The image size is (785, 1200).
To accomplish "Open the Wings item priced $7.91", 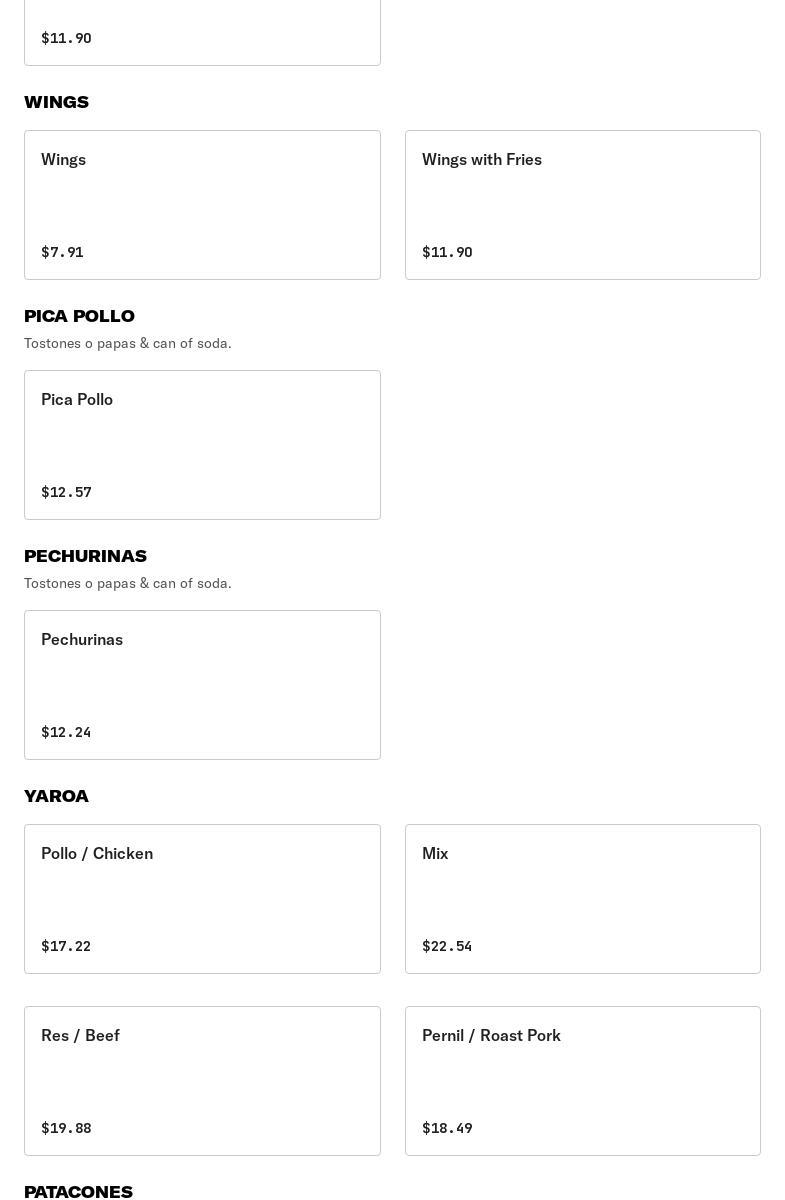I will (202, 205).
